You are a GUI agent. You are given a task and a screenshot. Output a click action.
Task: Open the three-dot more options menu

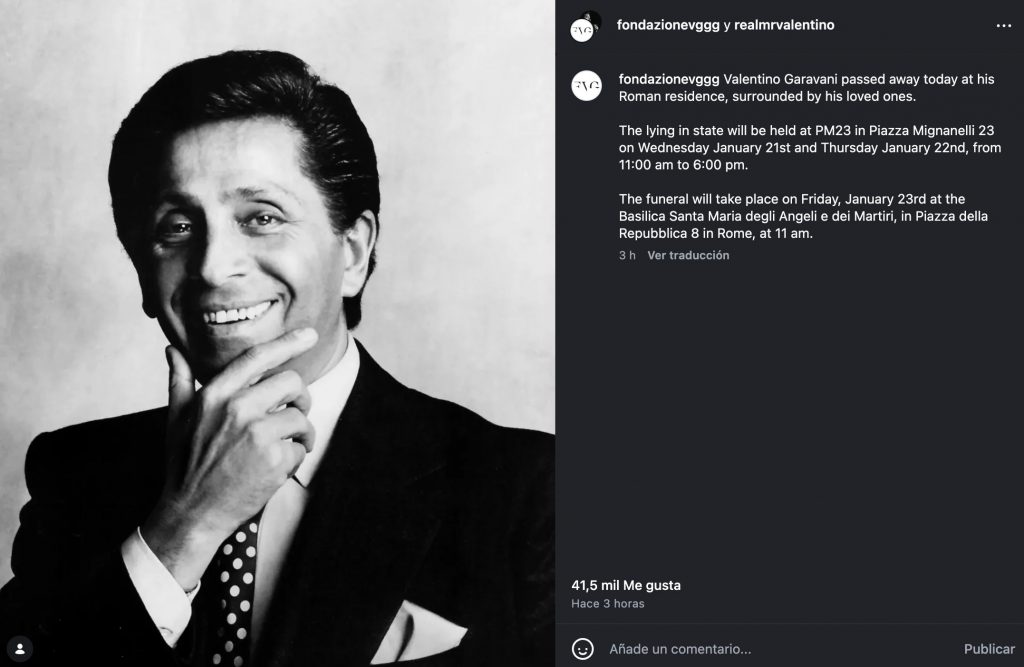(1003, 26)
